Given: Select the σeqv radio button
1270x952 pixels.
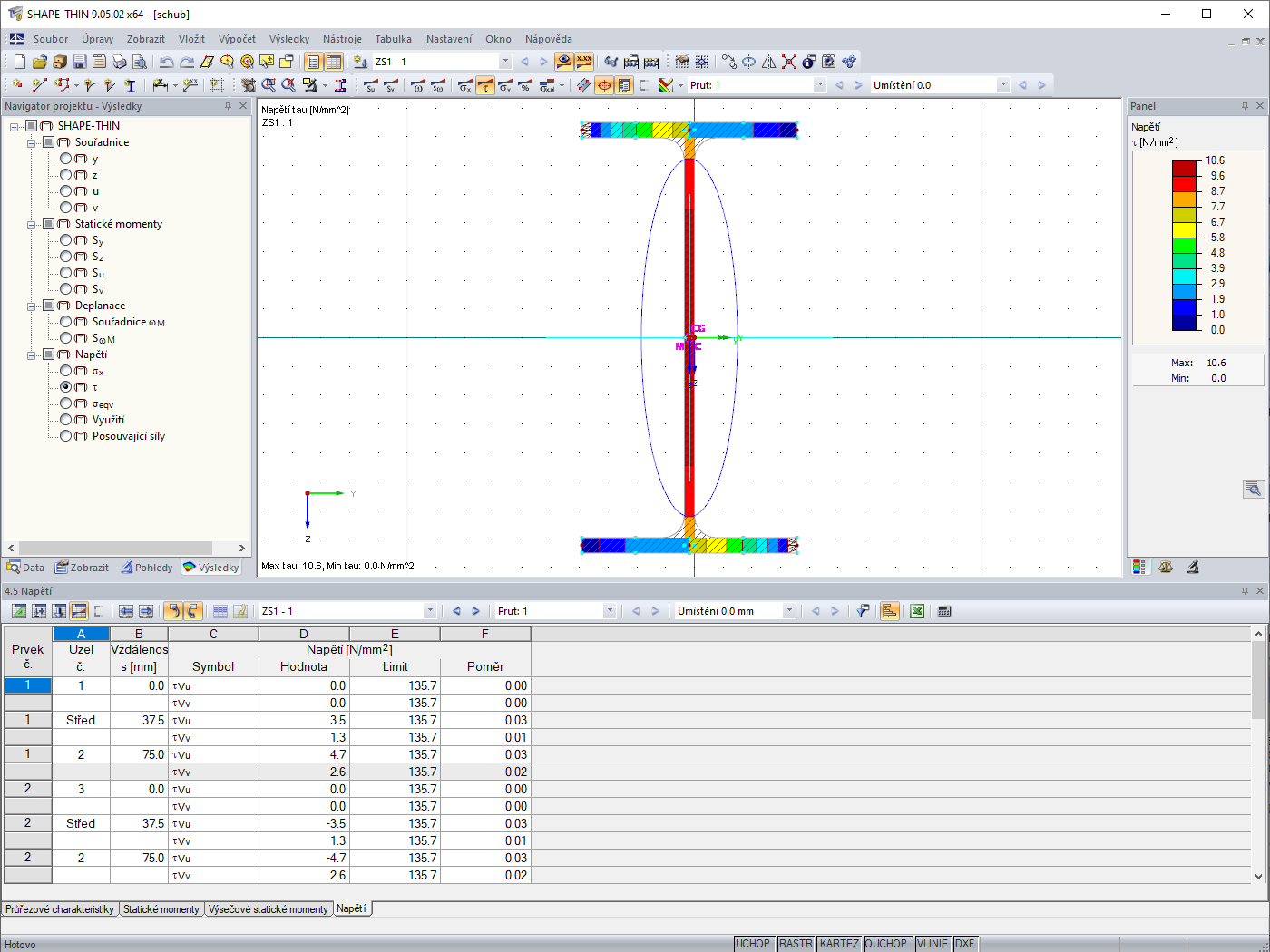Looking at the screenshot, I should [66, 403].
